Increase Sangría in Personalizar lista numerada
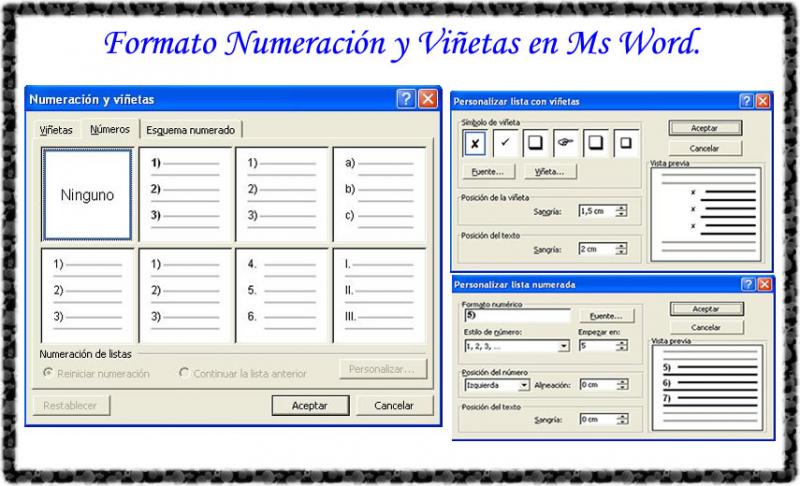Screen dimensions: 800x486 point(622,416)
